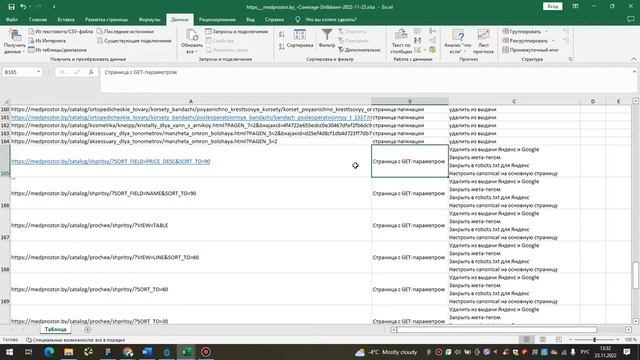
Task: Open the Таблица sheet tab
Action: point(56,329)
